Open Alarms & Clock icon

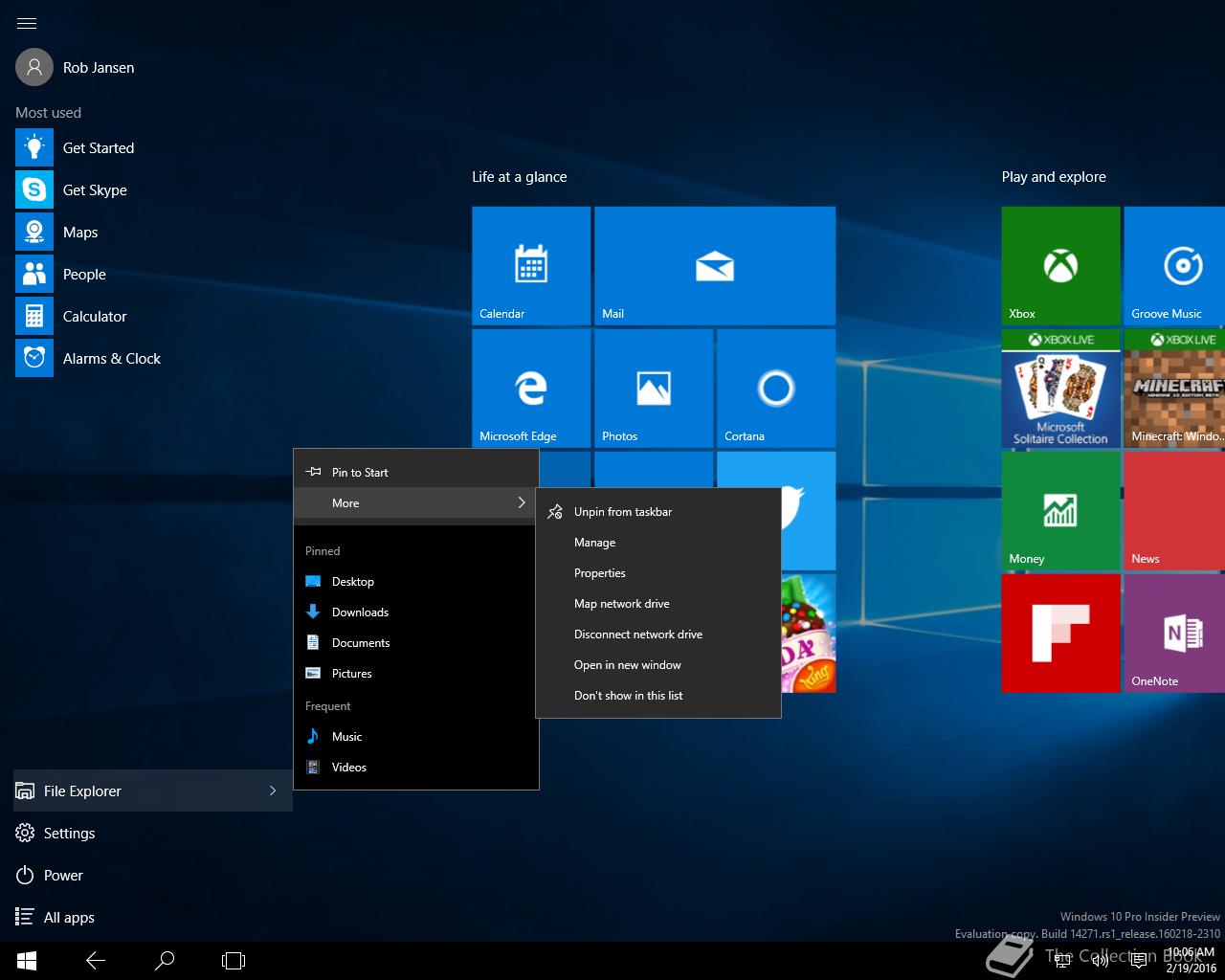(34, 358)
